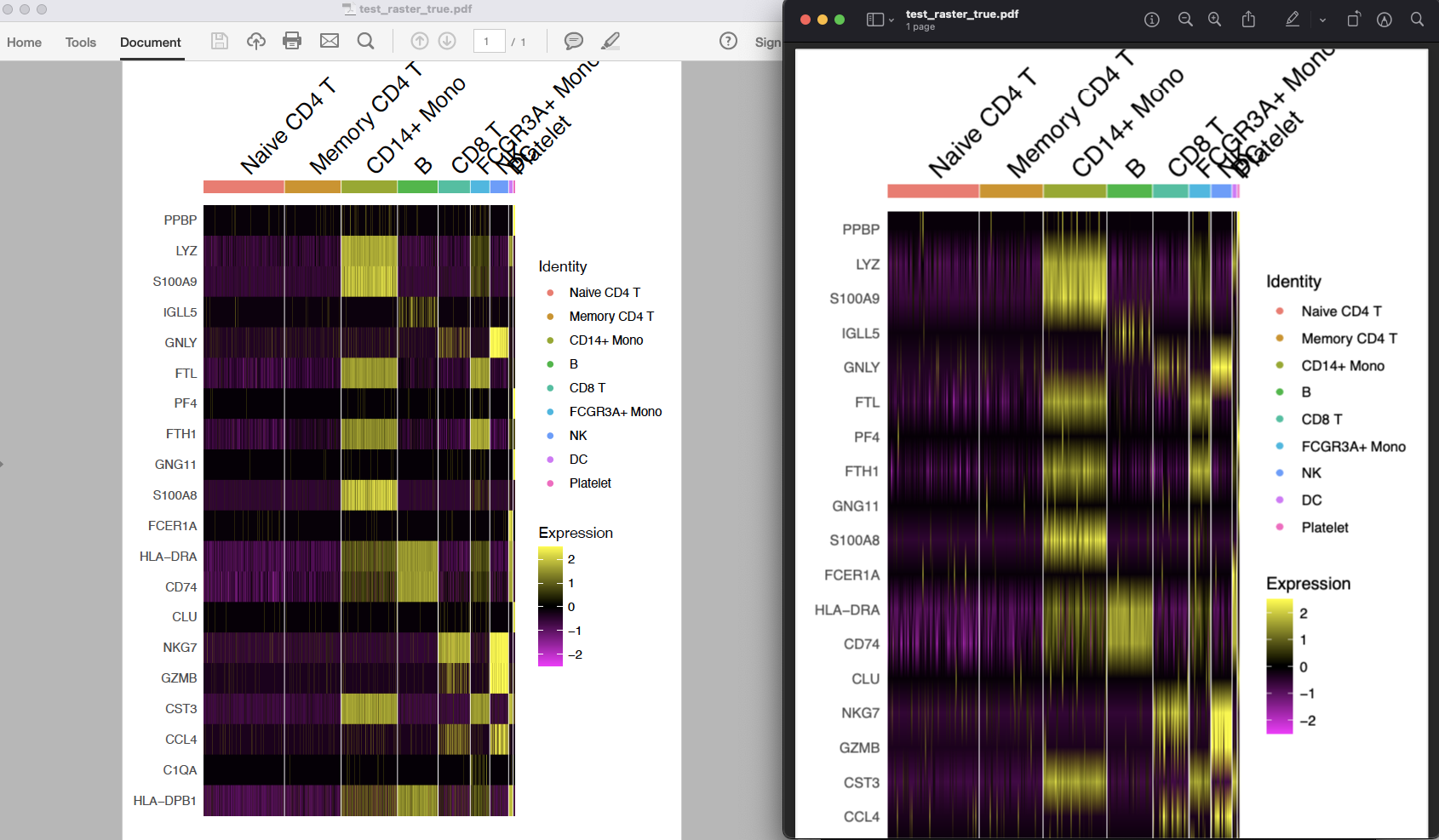Expand the markup tools dropdown next to the pencil
Viewport: 1439px width, 840px height.
(x=1321, y=19)
